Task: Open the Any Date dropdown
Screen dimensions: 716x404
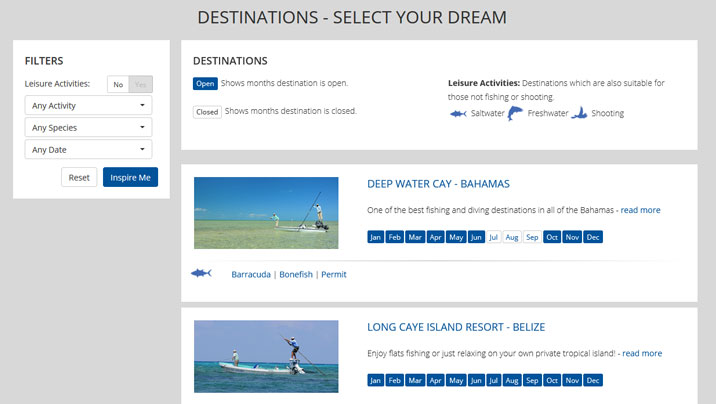Action: click(x=88, y=149)
